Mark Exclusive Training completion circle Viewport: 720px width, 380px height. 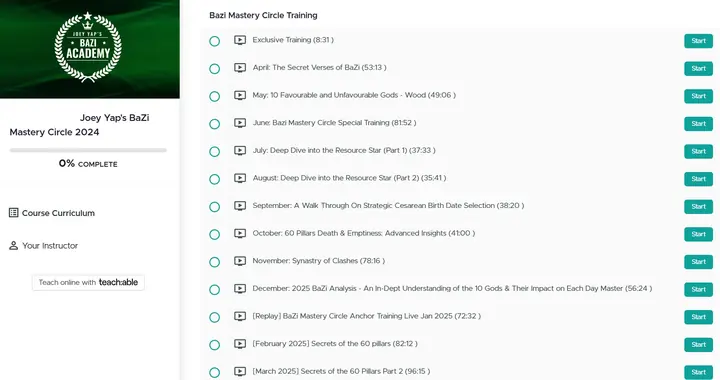pyautogui.click(x=214, y=41)
